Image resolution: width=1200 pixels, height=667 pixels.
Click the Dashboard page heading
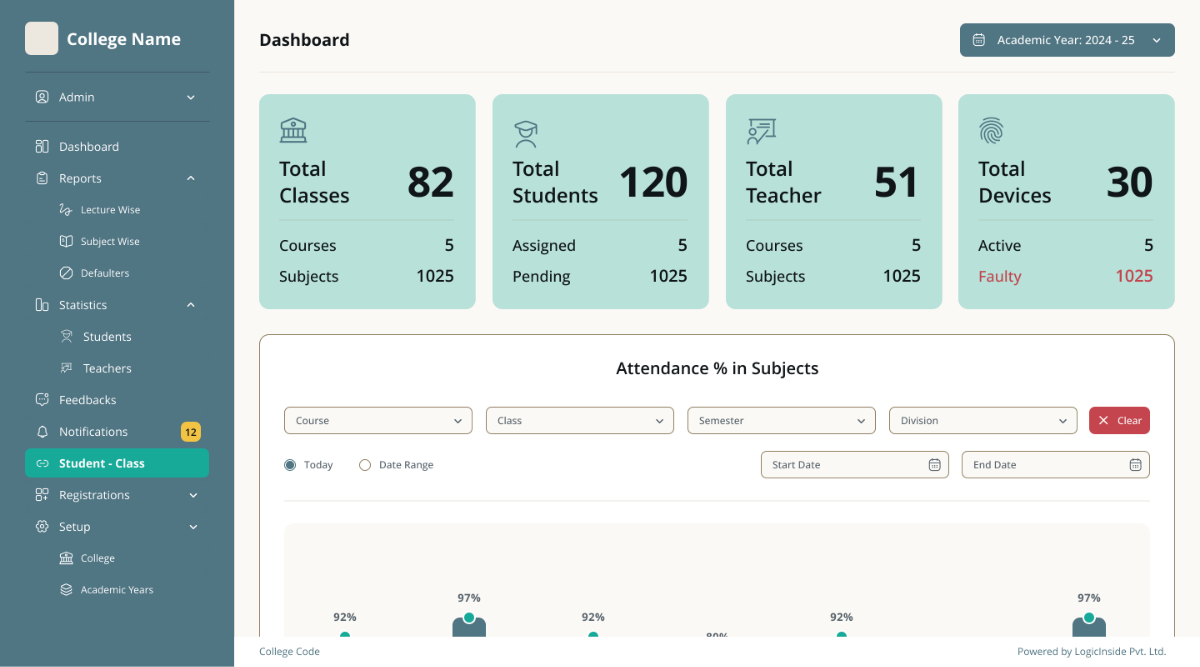click(304, 40)
